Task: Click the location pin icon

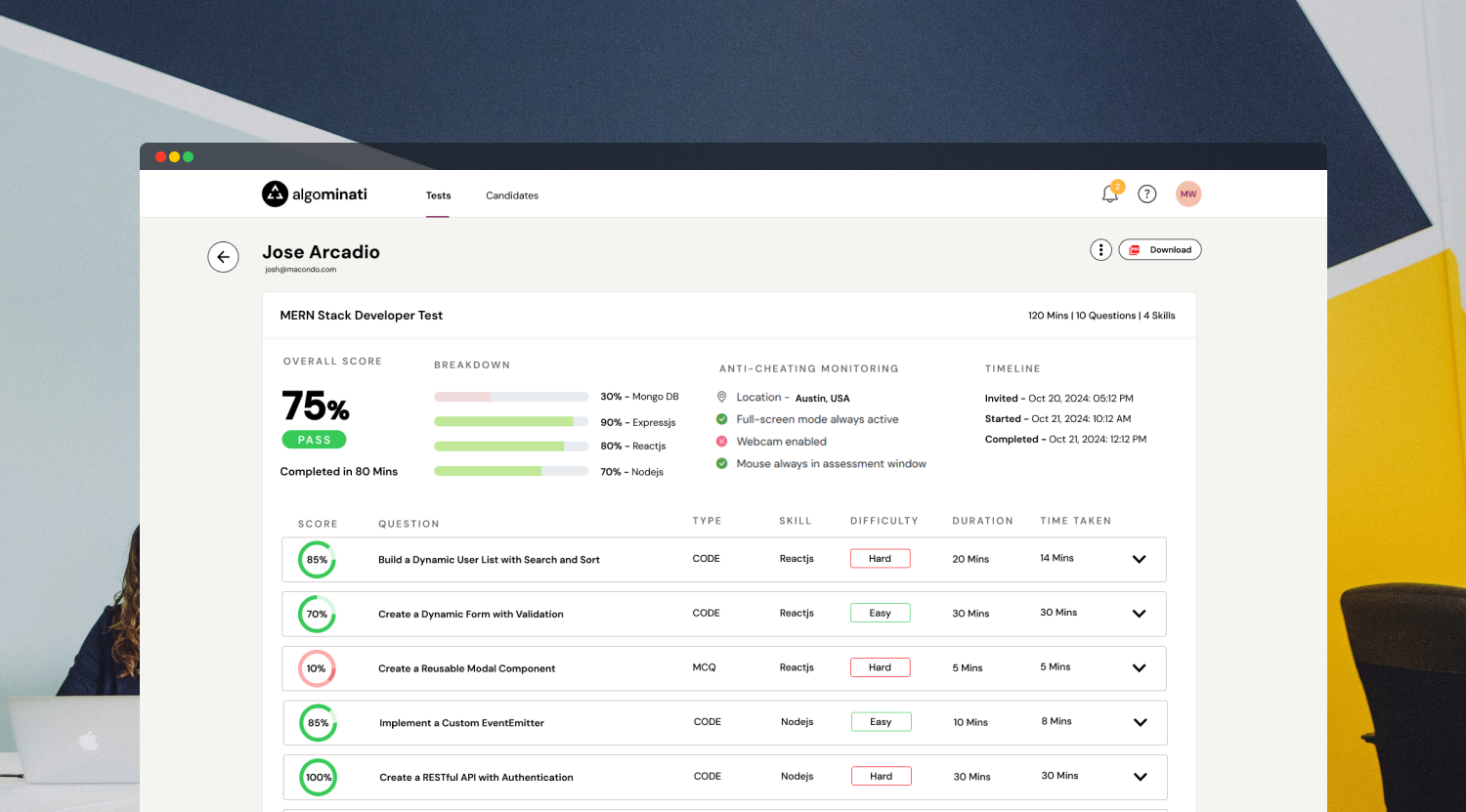Action: [722, 398]
